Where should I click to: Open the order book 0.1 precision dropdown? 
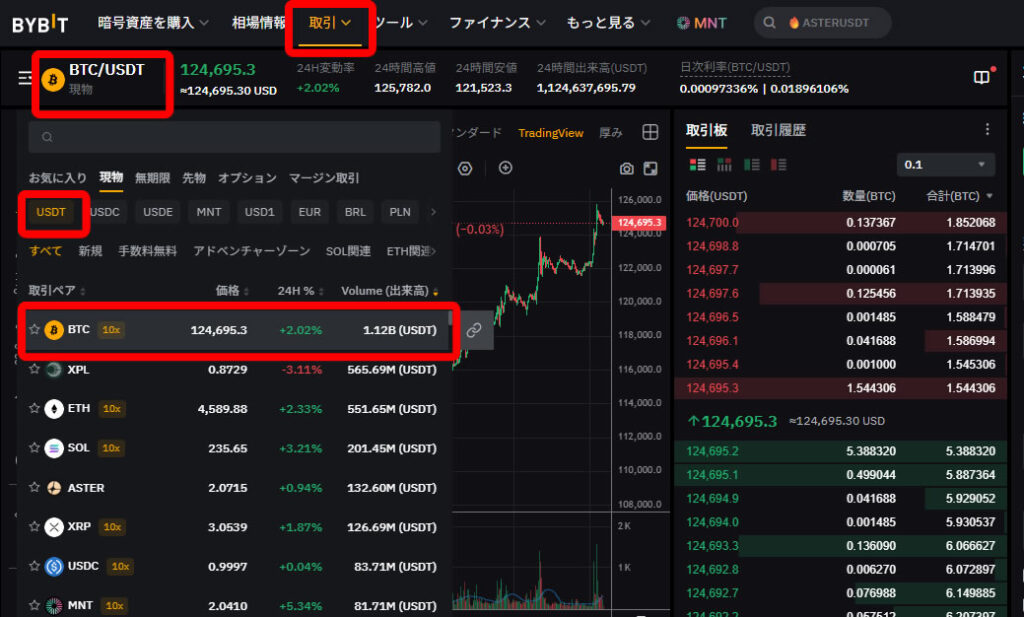coord(946,164)
